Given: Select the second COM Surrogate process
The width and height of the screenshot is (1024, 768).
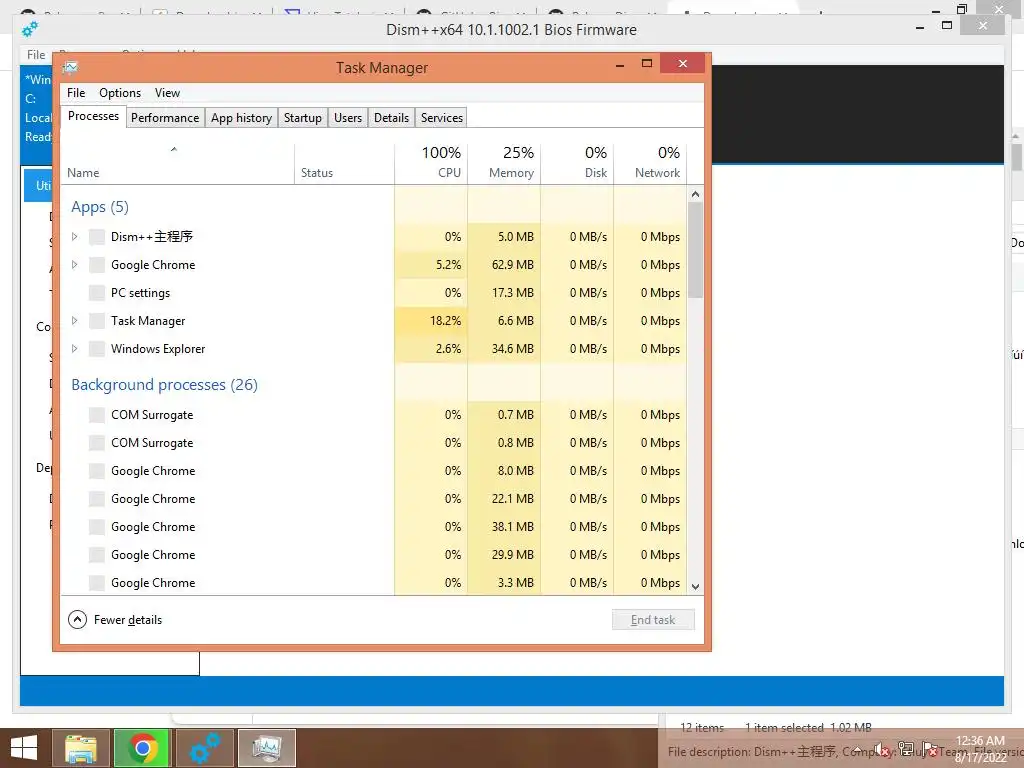Looking at the screenshot, I should (x=374, y=443).
